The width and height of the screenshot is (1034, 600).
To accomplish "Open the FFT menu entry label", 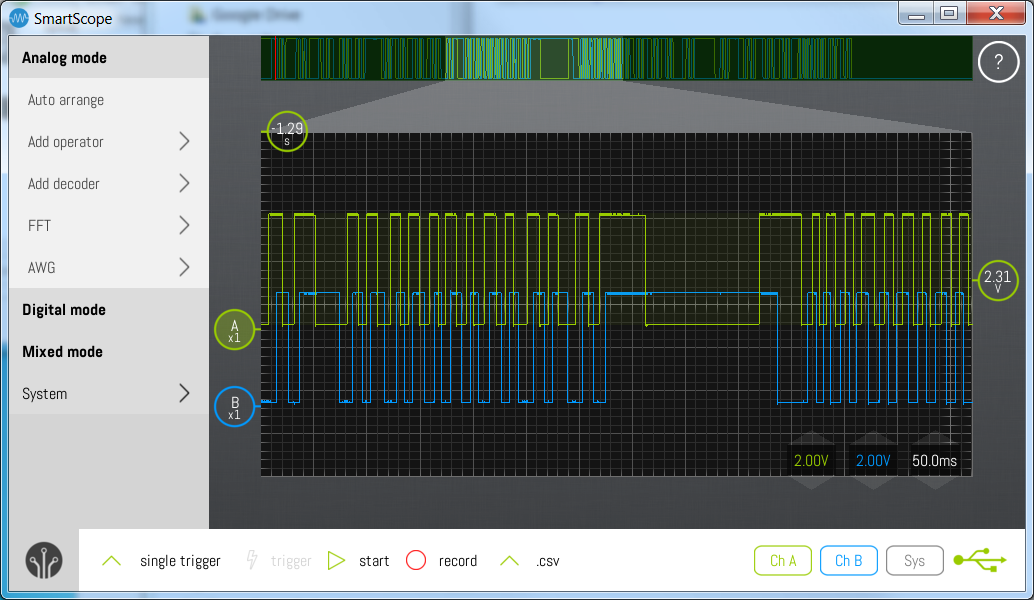I will [x=40, y=225].
